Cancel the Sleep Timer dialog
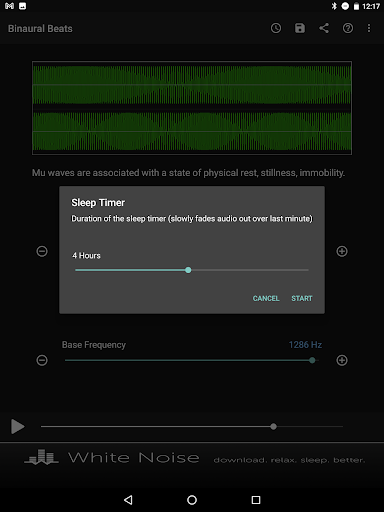Screen dimensions: 384x512 [266, 298]
